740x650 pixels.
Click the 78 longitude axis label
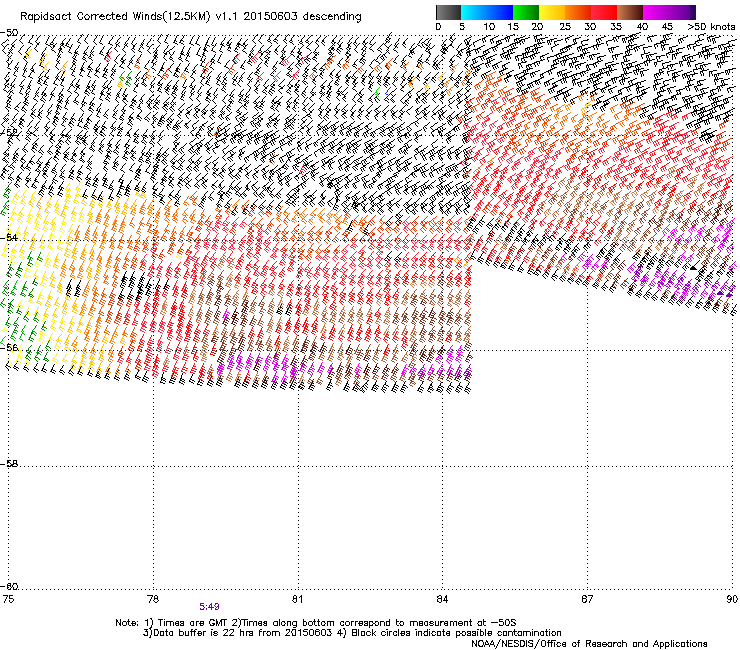(x=153, y=599)
